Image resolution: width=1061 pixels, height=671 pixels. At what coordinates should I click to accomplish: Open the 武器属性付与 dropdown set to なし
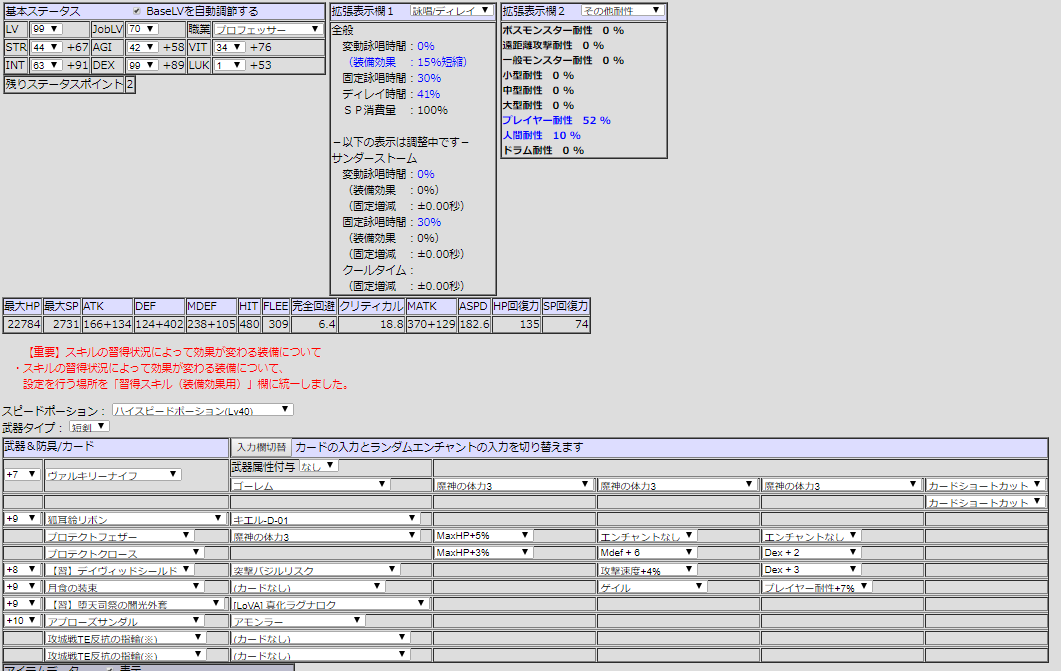[318, 466]
